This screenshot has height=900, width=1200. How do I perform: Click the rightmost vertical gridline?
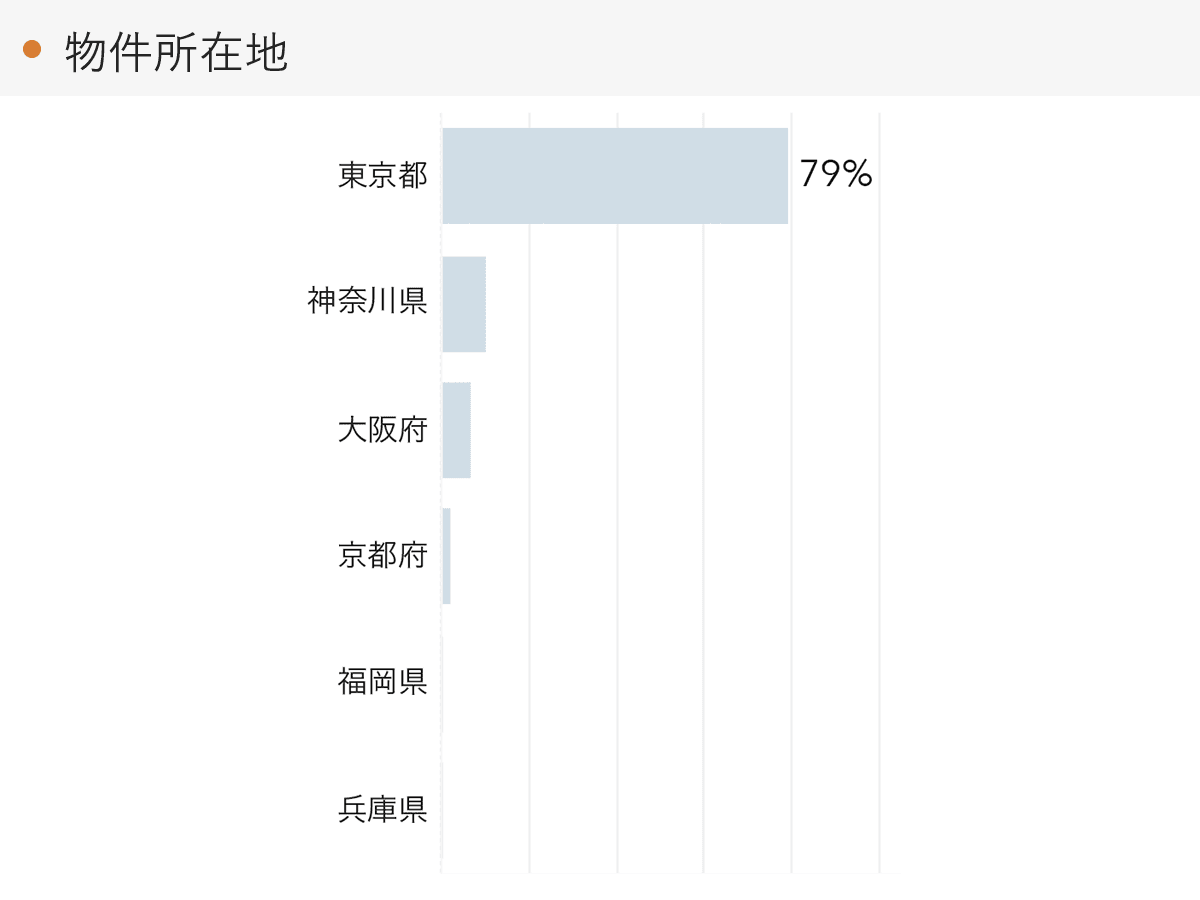(879, 500)
